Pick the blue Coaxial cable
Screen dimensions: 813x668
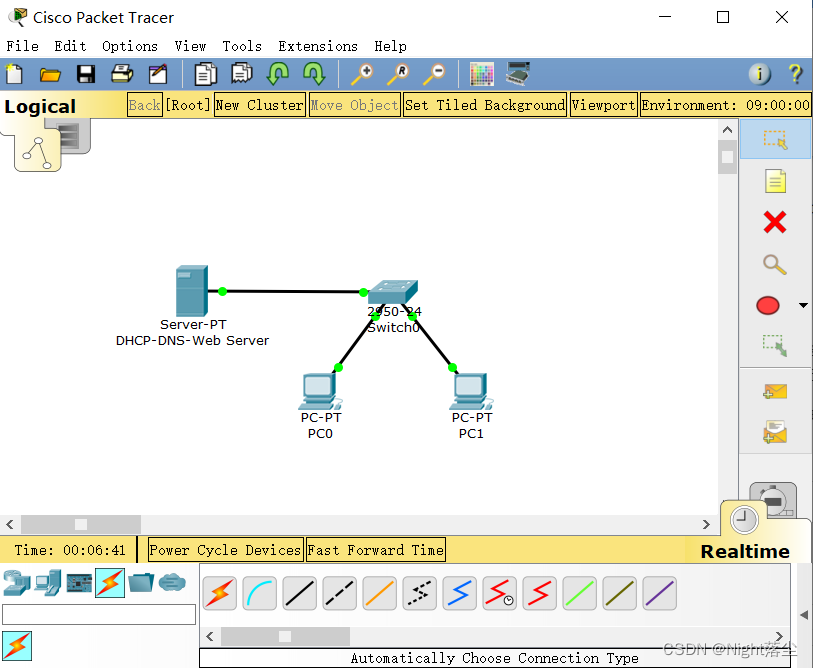coord(459,593)
